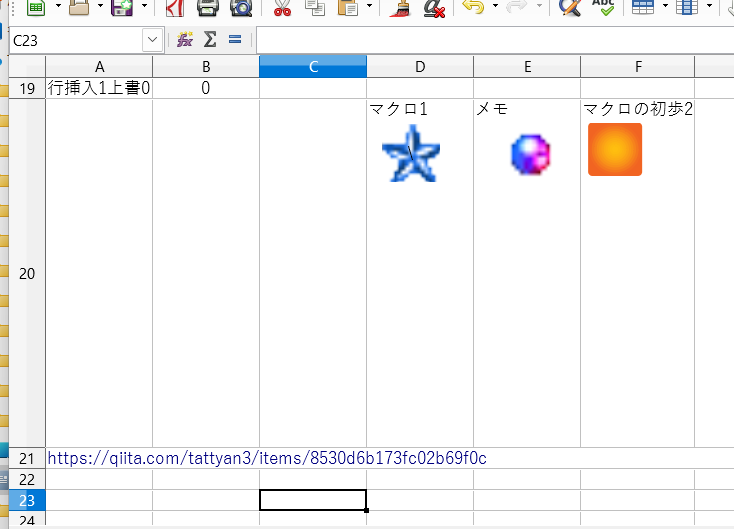Open the qiita.com tattyan3 hyperlink
The height and width of the screenshot is (529, 734).
click(267, 458)
